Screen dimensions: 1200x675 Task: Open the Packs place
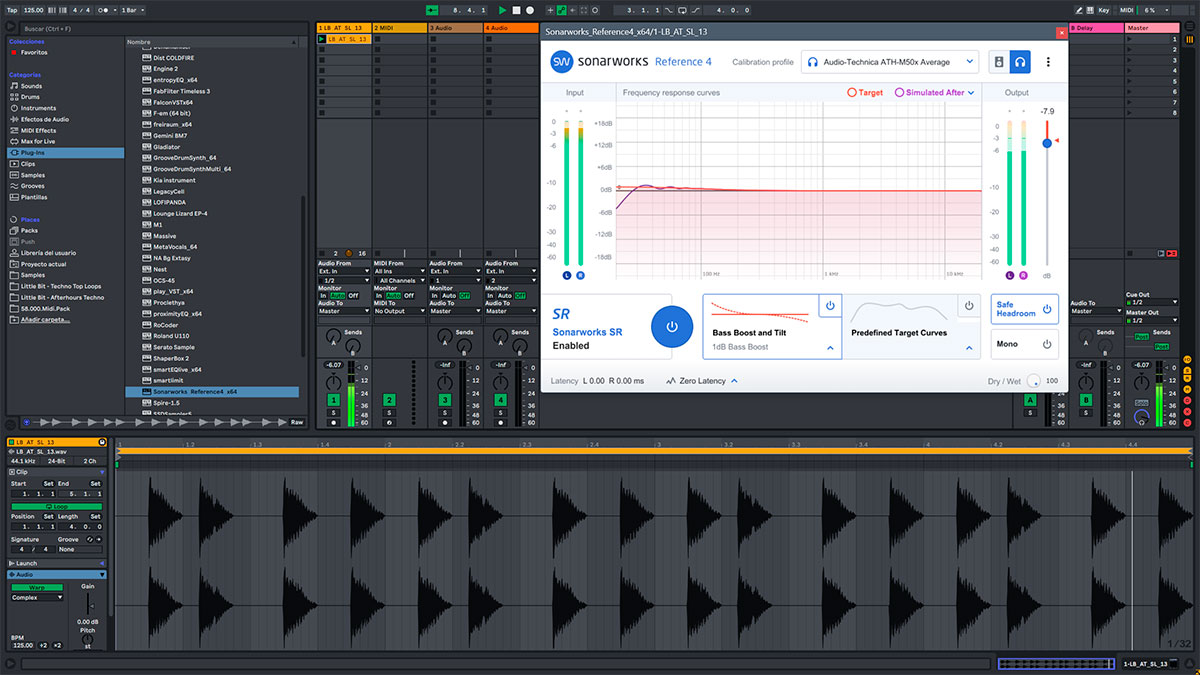click(29, 230)
